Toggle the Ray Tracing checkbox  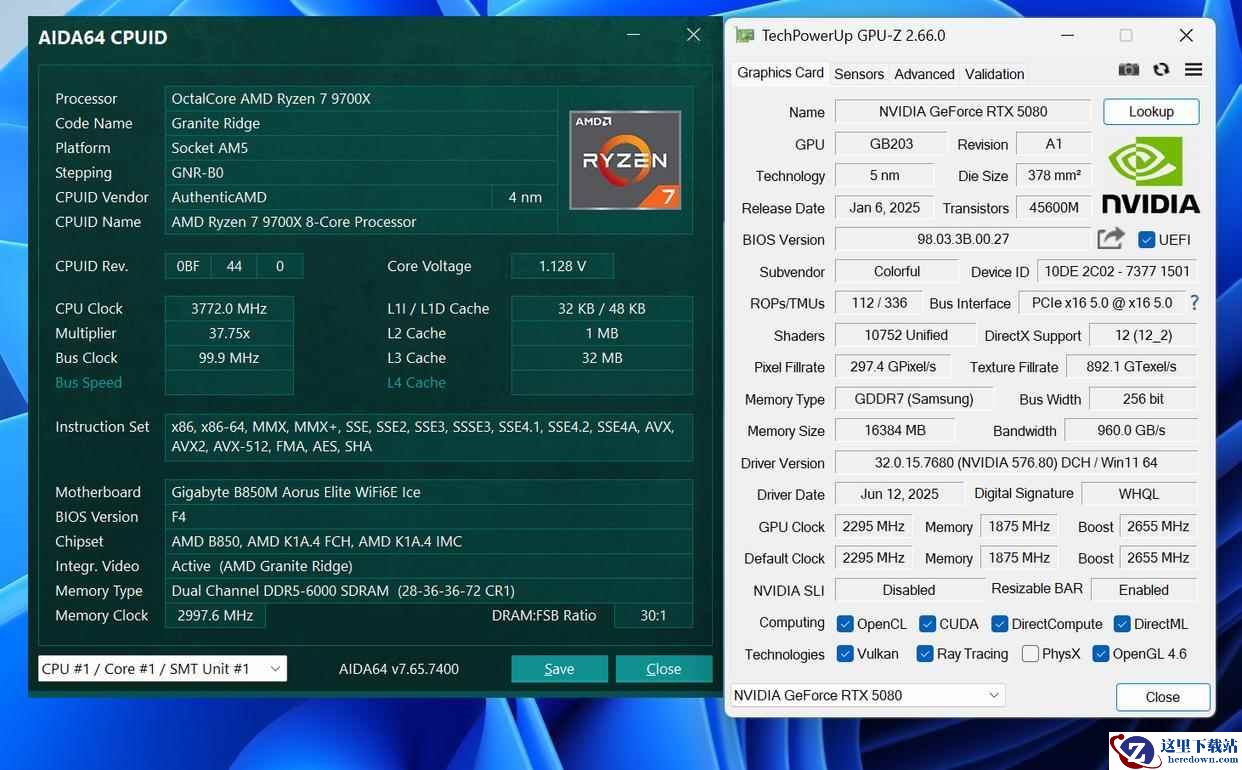925,654
